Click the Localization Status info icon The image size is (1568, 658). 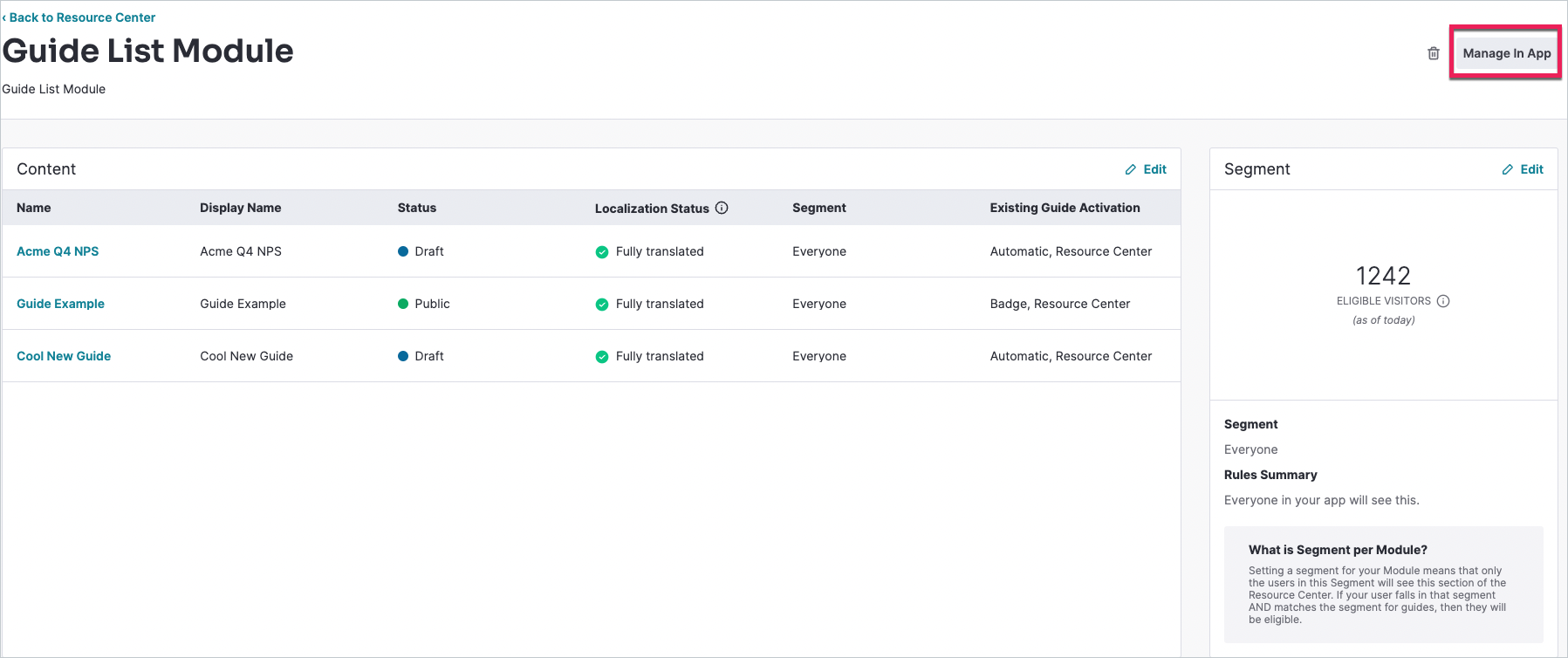click(x=722, y=208)
